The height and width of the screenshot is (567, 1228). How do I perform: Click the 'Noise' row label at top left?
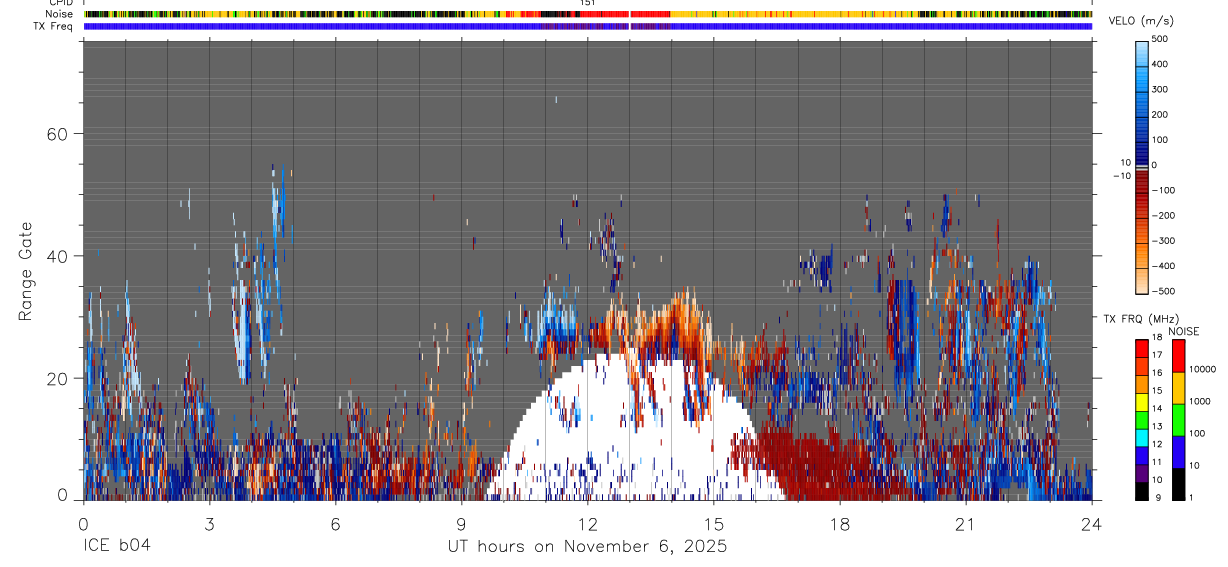[x=60, y=14]
